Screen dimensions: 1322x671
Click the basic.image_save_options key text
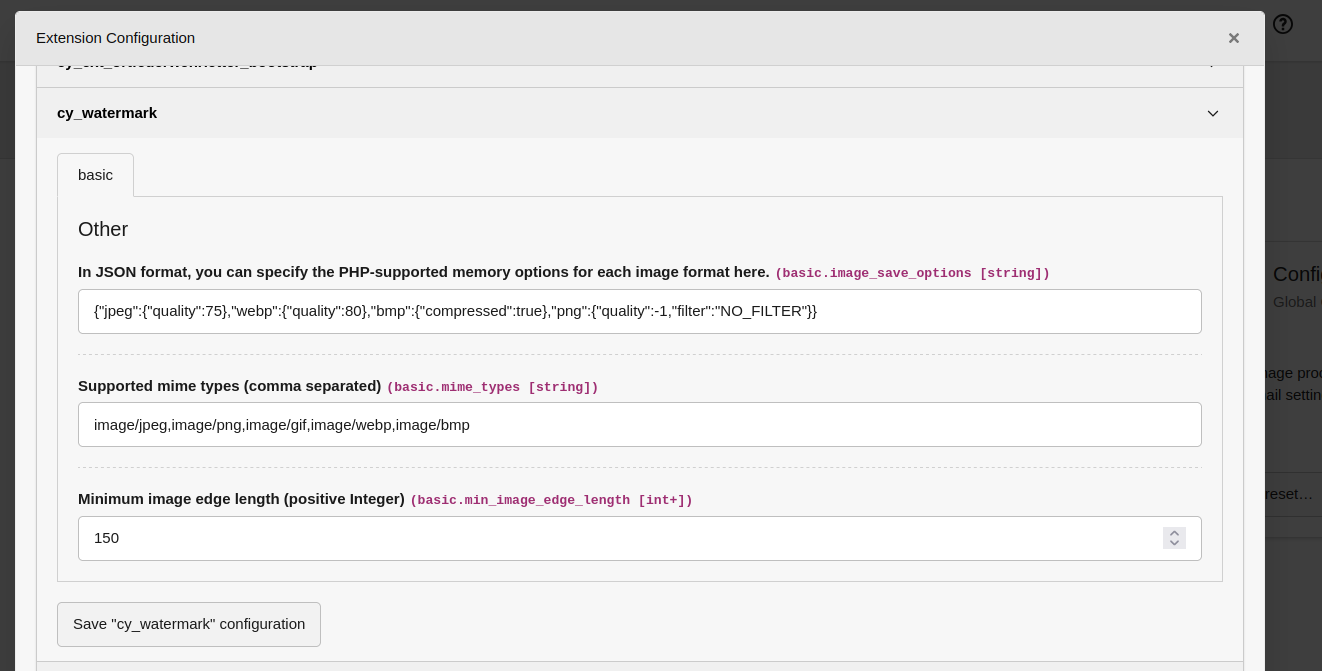(x=912, y=273)
